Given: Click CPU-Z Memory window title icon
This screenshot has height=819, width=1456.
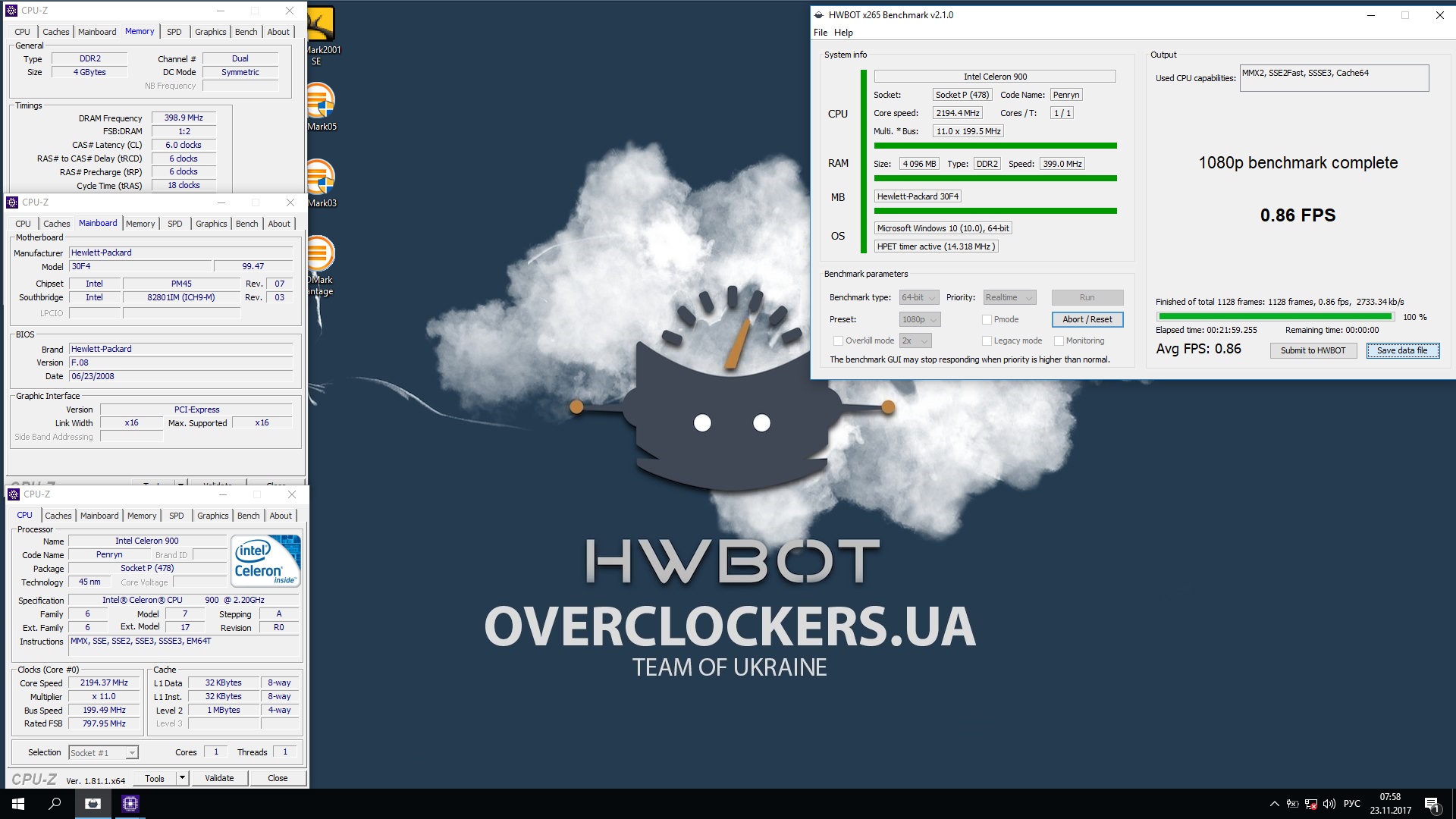Looking at the screenshot, I should pyautogui.click(x=11, y=11).
